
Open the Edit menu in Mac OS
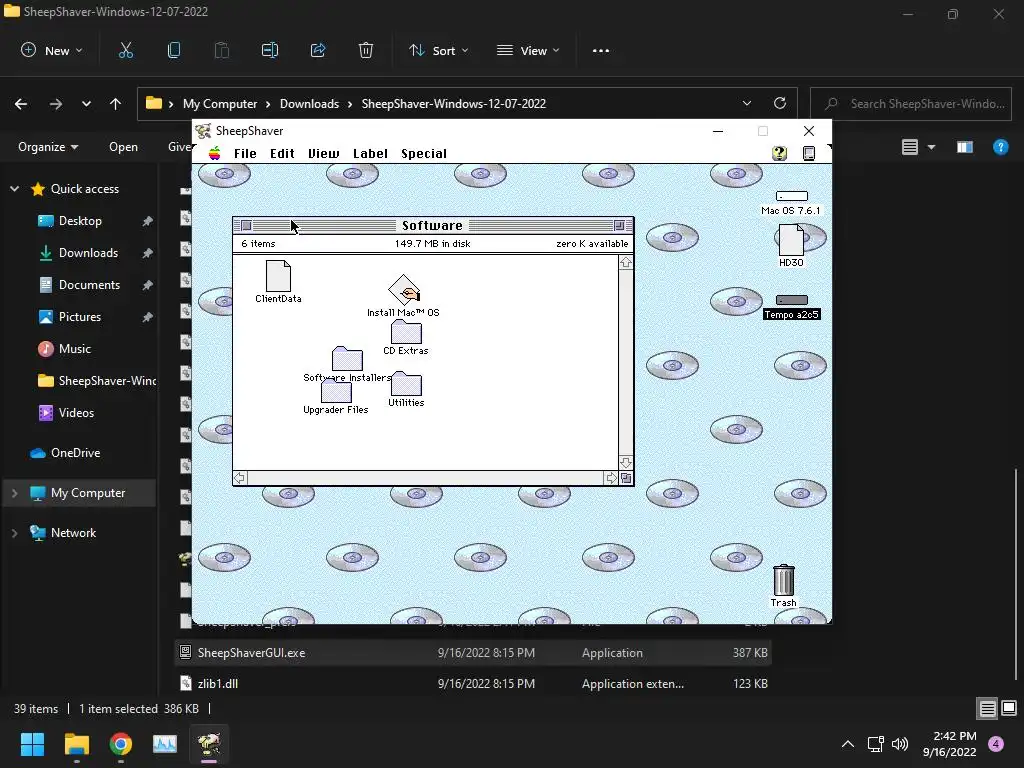click(x=282, y=153)
